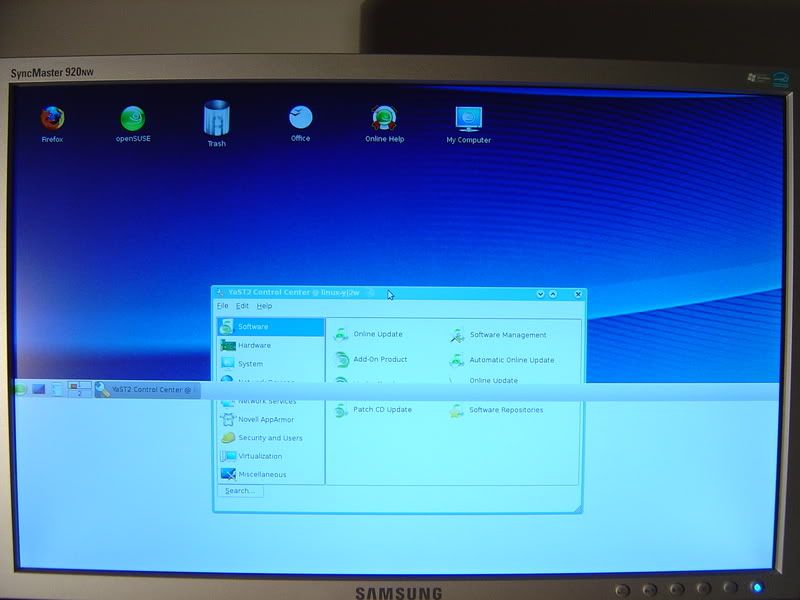Launch the Add-On Product module

click(x=370, y=360)
